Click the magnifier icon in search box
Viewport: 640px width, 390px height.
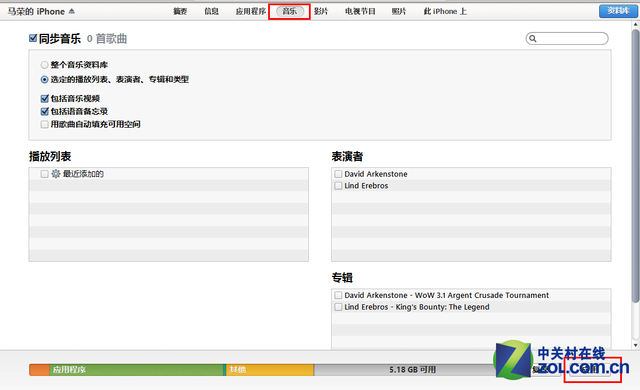tap(533, 38)
